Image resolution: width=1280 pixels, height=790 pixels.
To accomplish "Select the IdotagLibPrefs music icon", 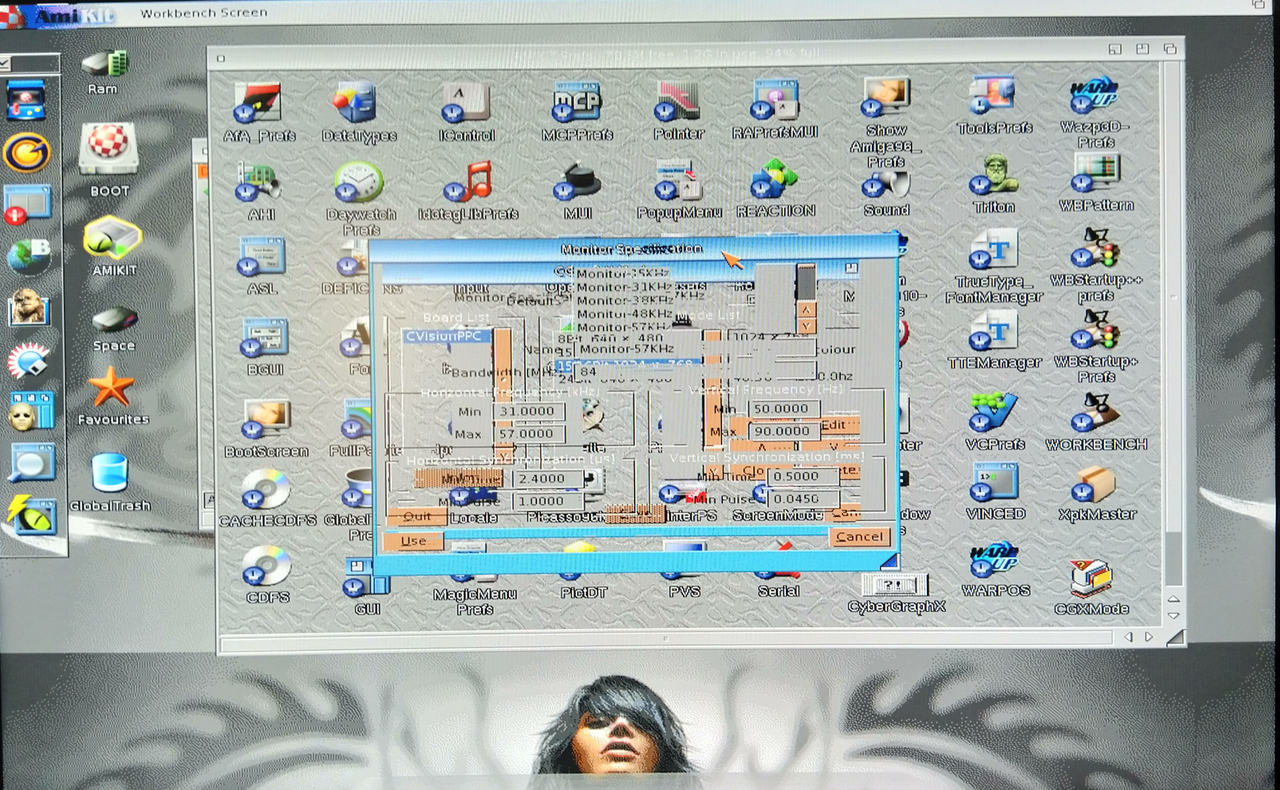I will pos(468,182).
